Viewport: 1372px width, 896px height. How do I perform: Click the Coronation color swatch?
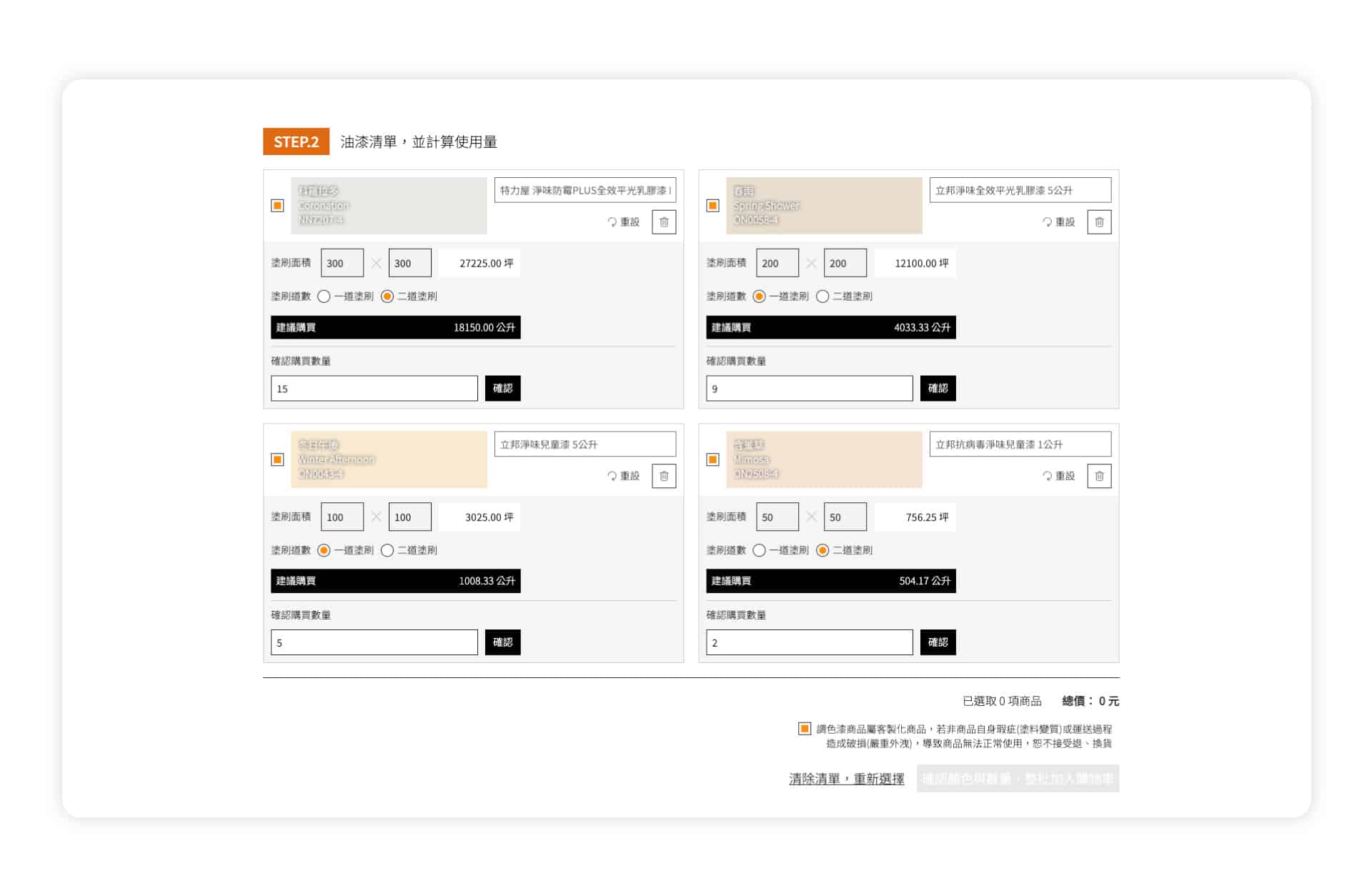389,206
